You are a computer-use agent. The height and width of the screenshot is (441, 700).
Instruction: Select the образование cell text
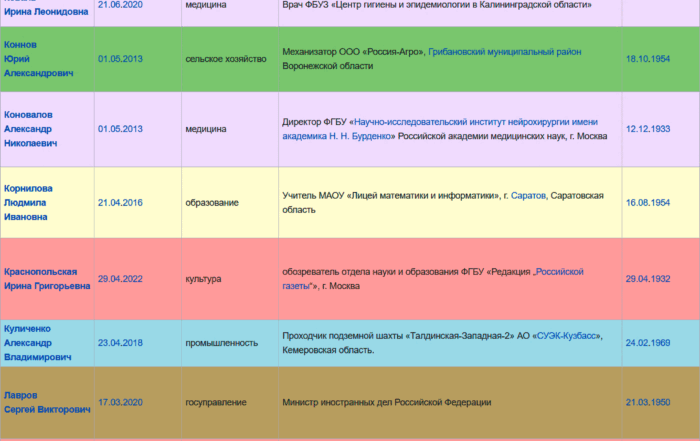pyautogui.click(x=212, y=203)
